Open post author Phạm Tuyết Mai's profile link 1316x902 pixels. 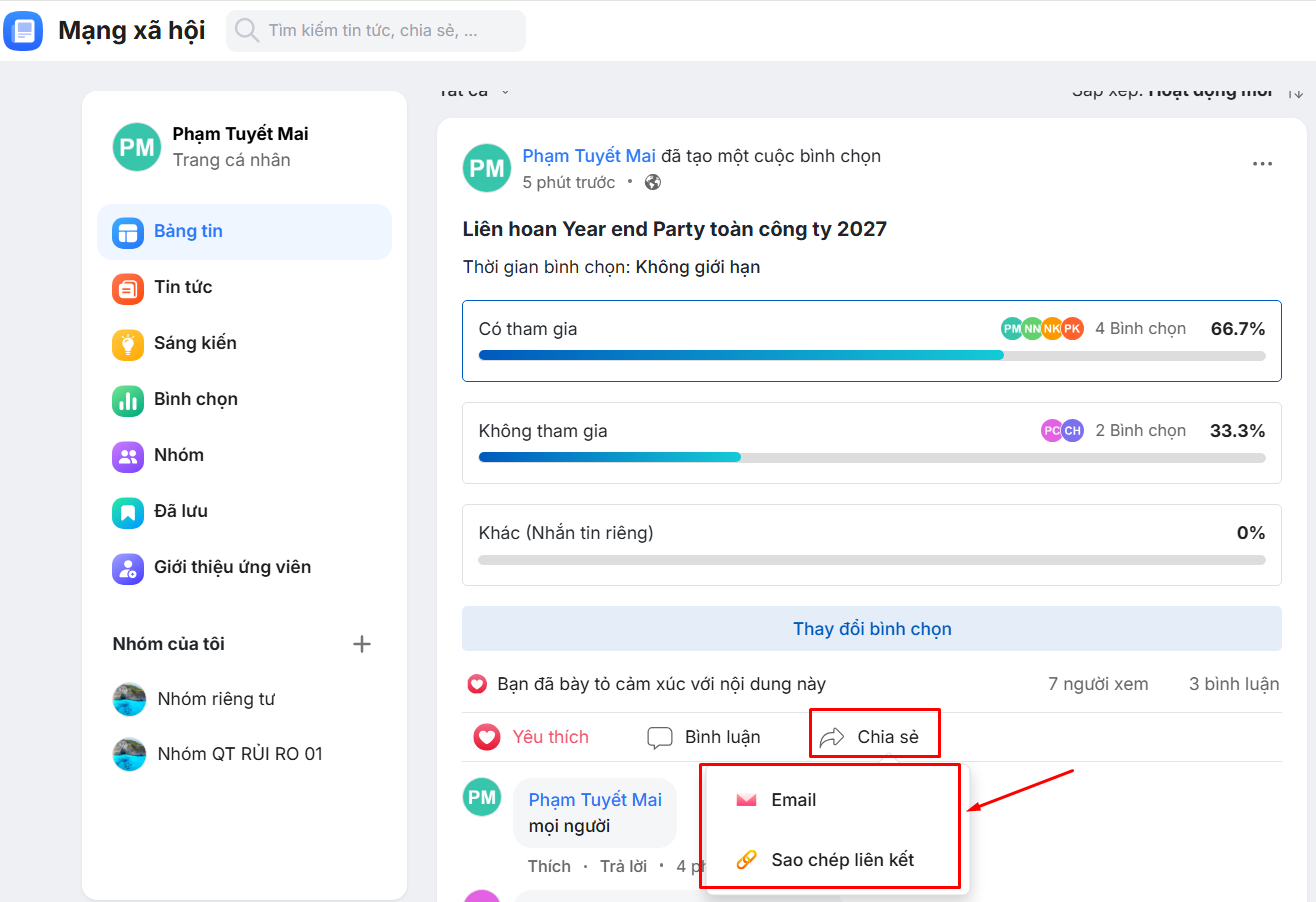point(589,156)
